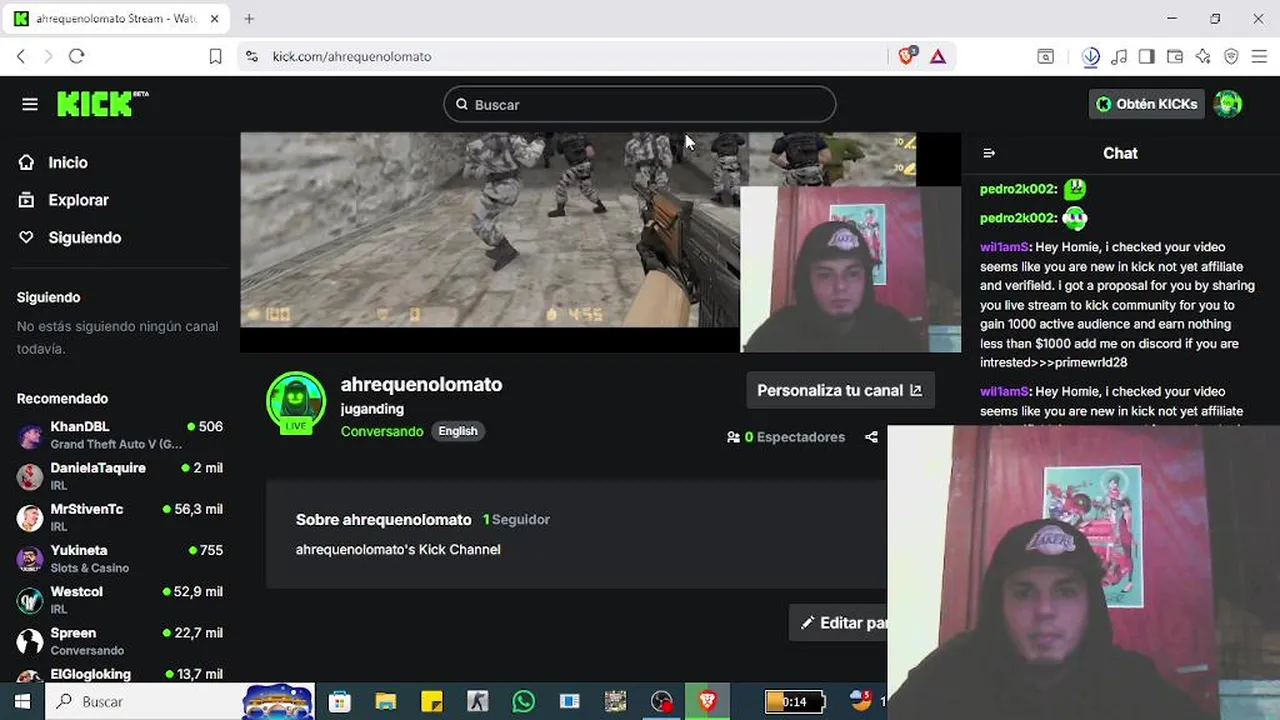Click the English language tag

coord(458,431)
